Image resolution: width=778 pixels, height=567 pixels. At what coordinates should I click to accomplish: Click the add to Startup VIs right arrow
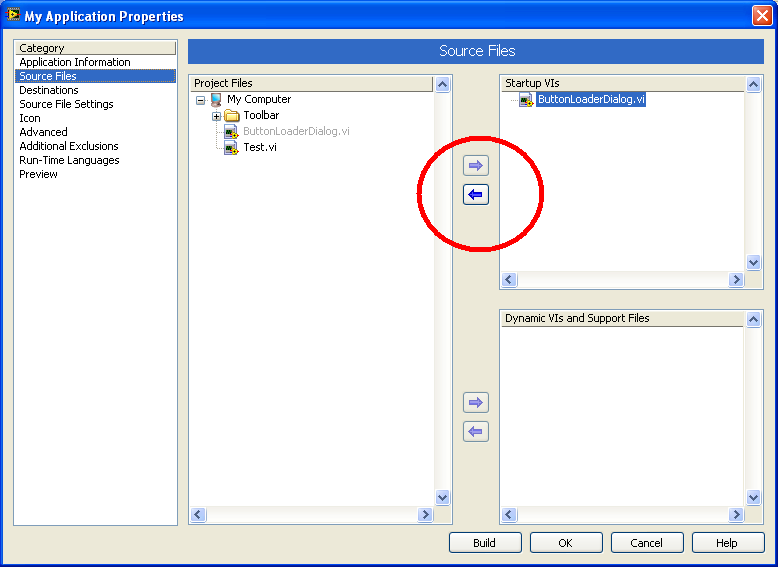click(476, 166)
